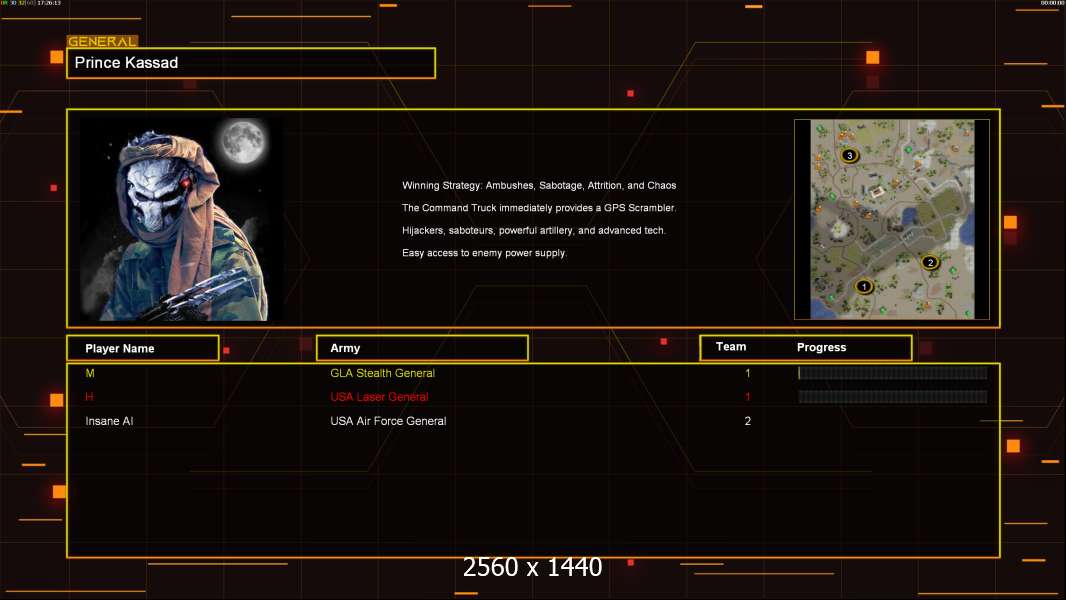Click start position marker 2 on the minimap
Viewport: 1066px width, 600px height.
point(930,262)
